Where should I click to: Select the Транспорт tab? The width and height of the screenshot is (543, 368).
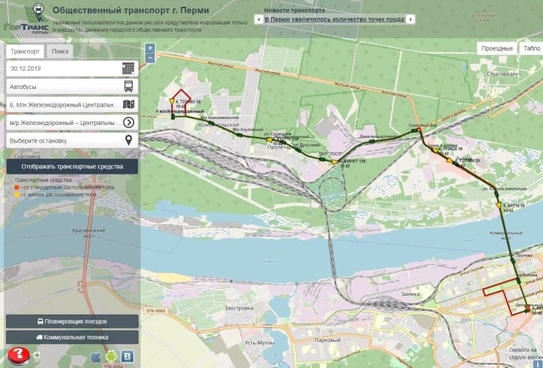click(25, 51)
